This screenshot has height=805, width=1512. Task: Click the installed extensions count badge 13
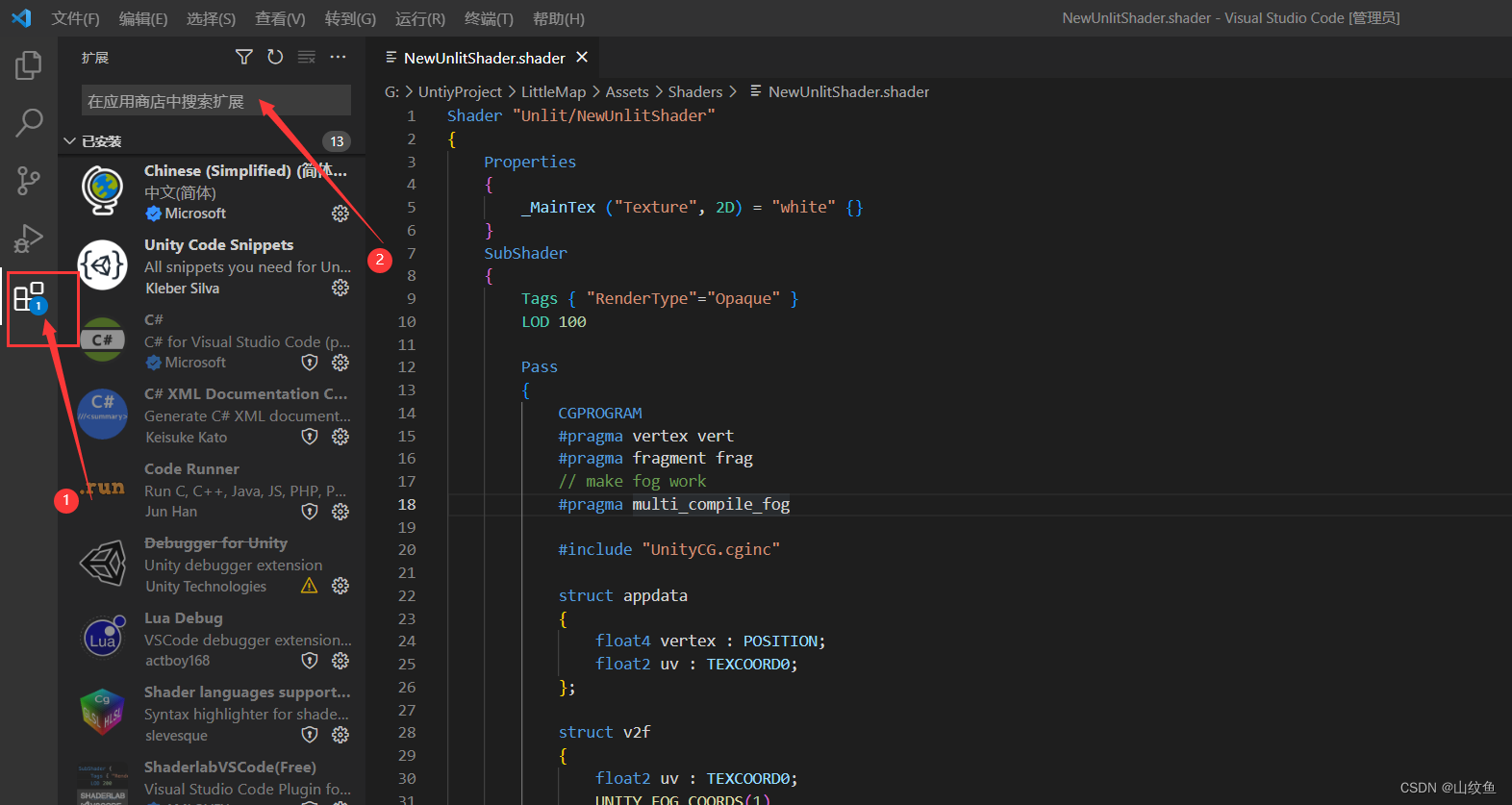(x=337, y=141)
